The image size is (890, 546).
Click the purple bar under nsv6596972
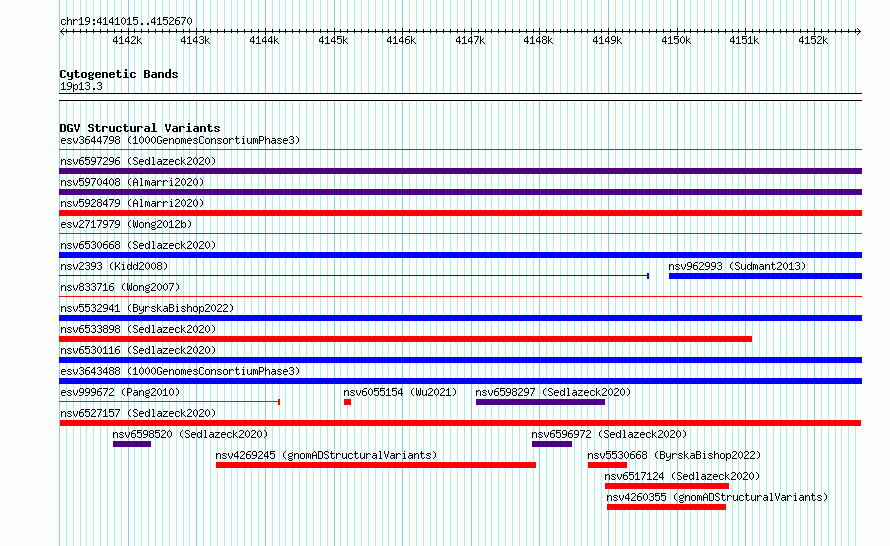click(x=552, y=444)
